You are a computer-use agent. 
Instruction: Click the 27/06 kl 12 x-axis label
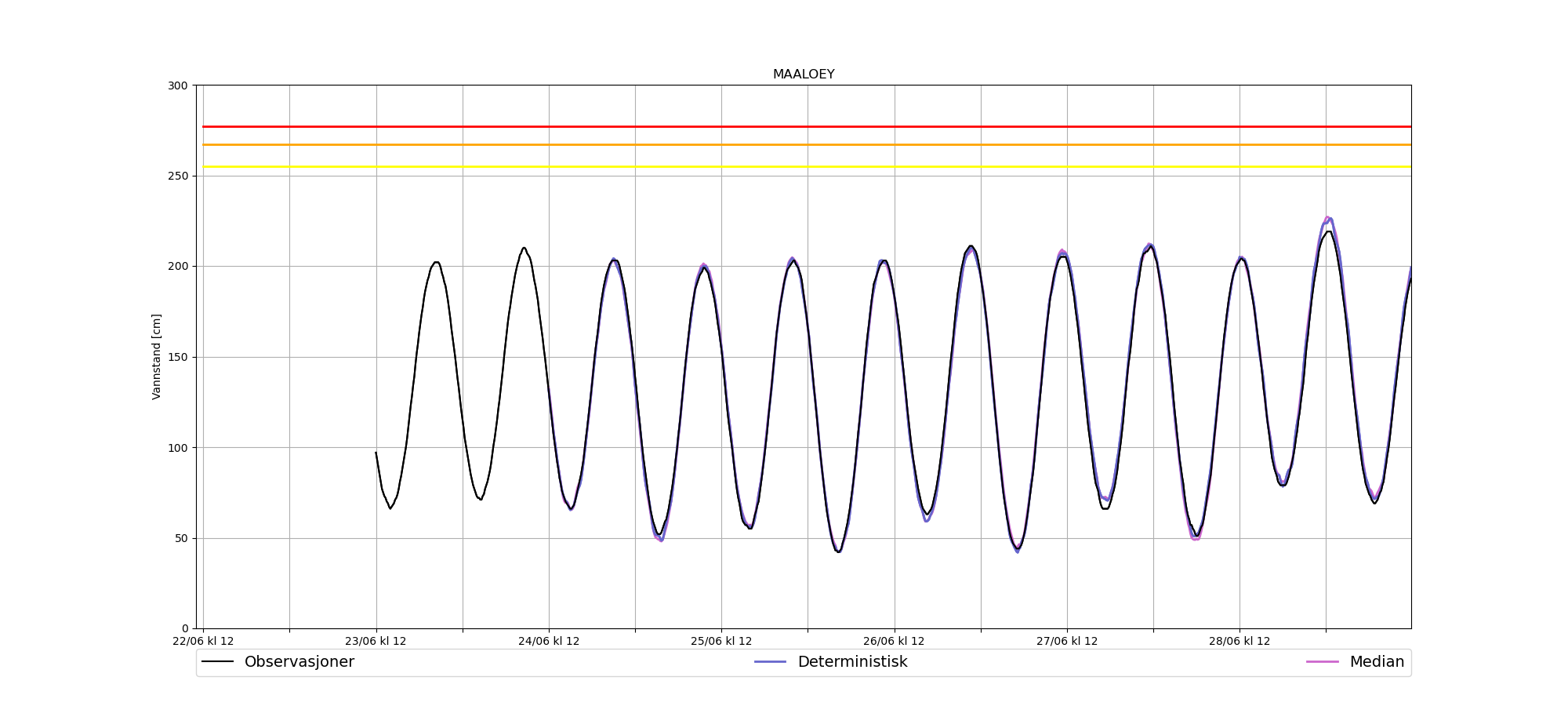click(1067, 641)
